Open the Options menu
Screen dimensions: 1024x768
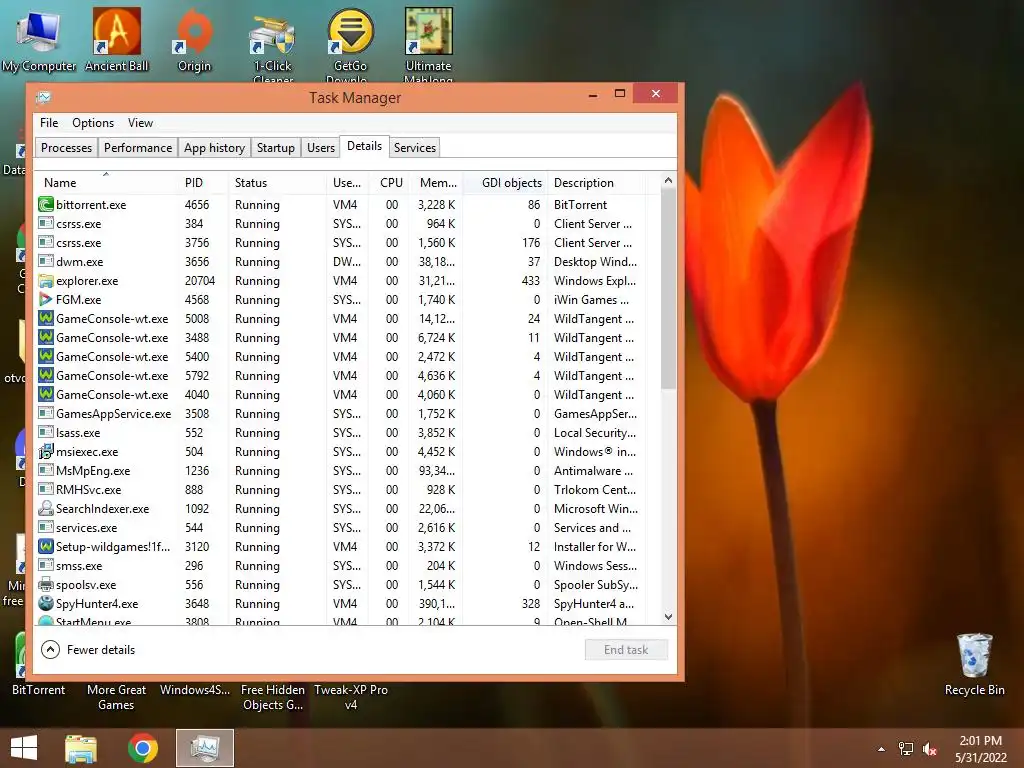[93, 123]
